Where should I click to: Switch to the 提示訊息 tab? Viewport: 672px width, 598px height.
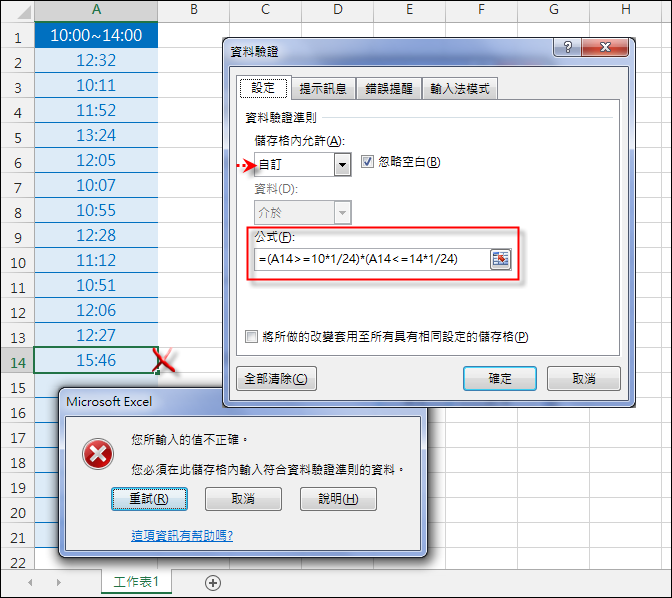323,89
